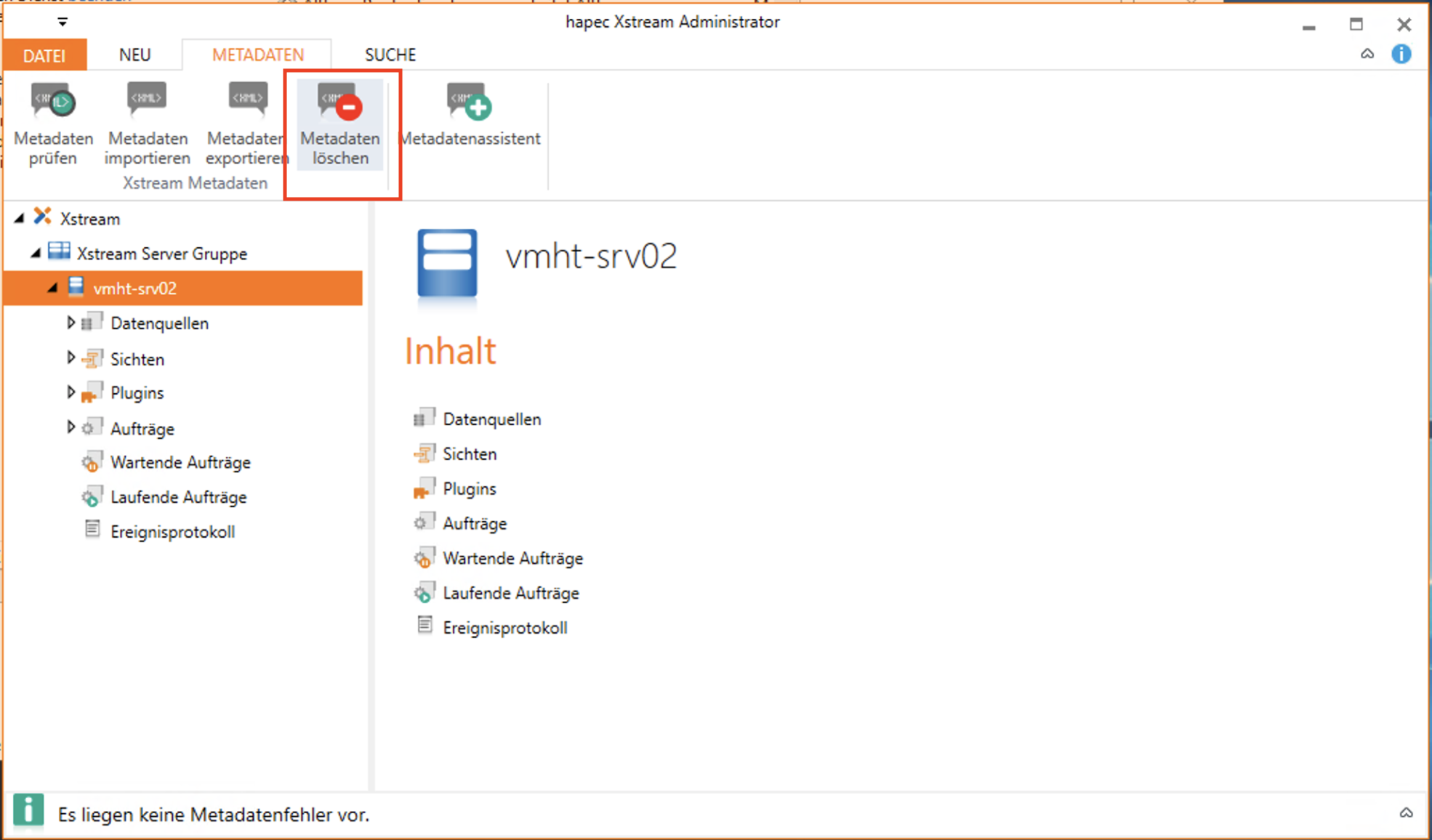Open Wartende Aufträge in content list
The width and height of the screenshot is (1432, 840).
pos(512,558)
